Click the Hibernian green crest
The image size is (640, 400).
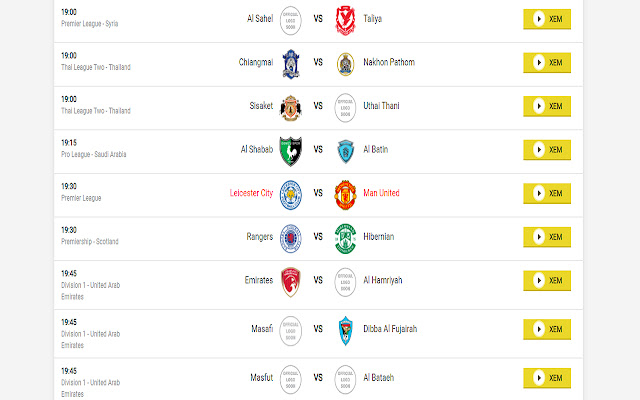(x=346, y=236)
